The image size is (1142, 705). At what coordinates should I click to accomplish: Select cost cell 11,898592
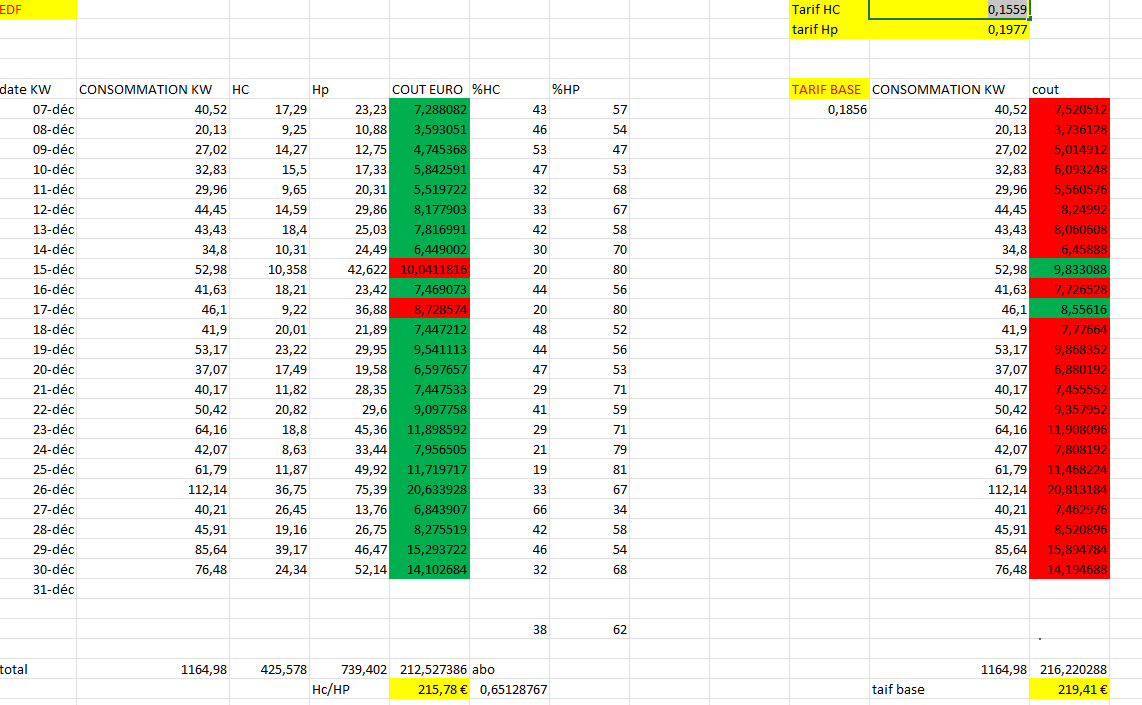click(429, 430)
